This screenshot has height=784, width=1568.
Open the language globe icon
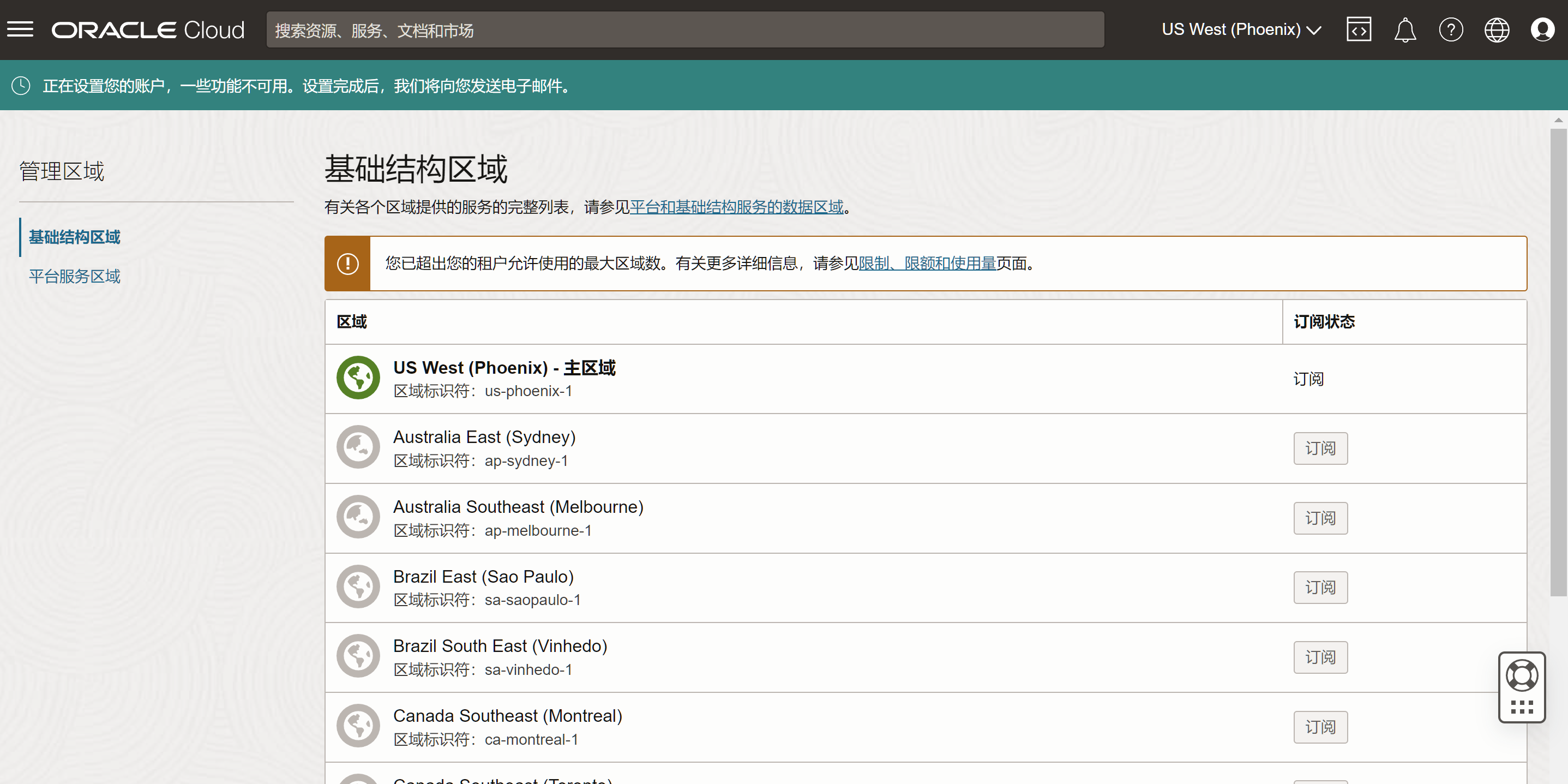(x=1496, y=29)
